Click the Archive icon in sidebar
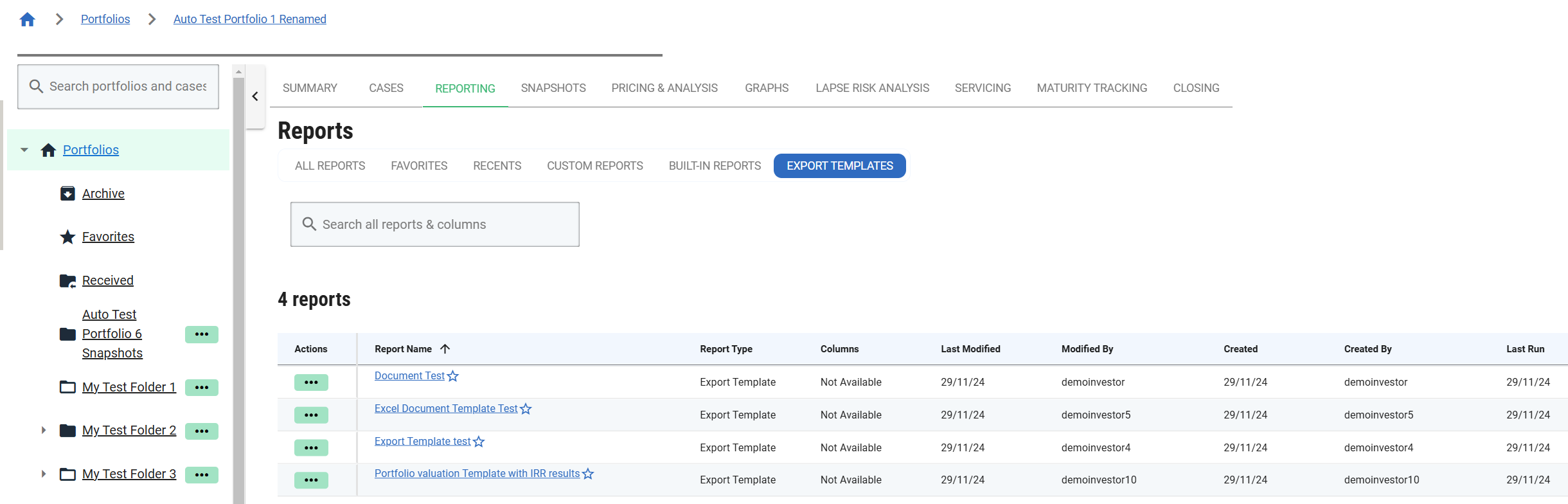Image resolution: width=1568 pixels, height=504 pixels. tap(67, 194)
